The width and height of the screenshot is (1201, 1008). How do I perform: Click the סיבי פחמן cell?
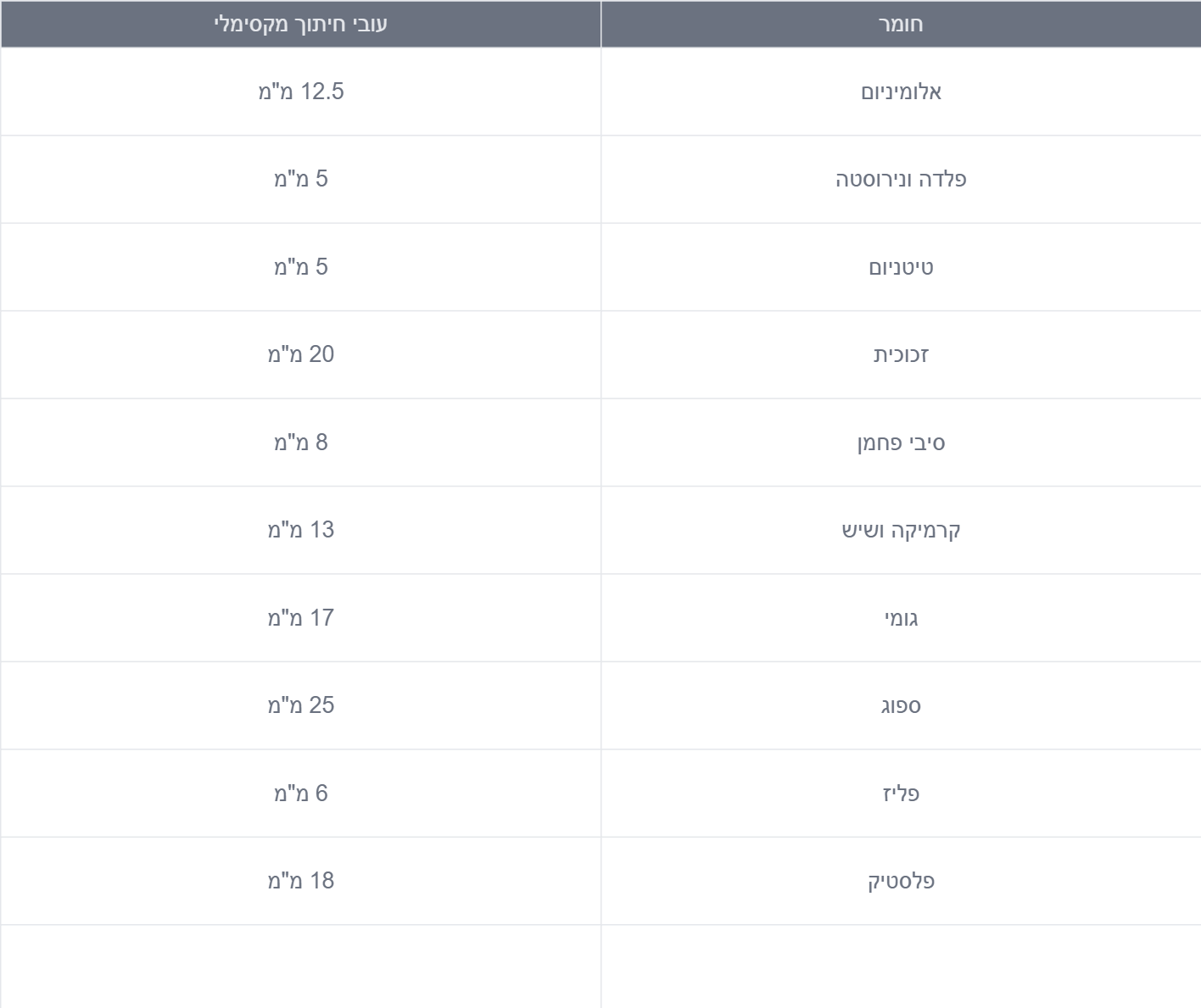point(901,443)
